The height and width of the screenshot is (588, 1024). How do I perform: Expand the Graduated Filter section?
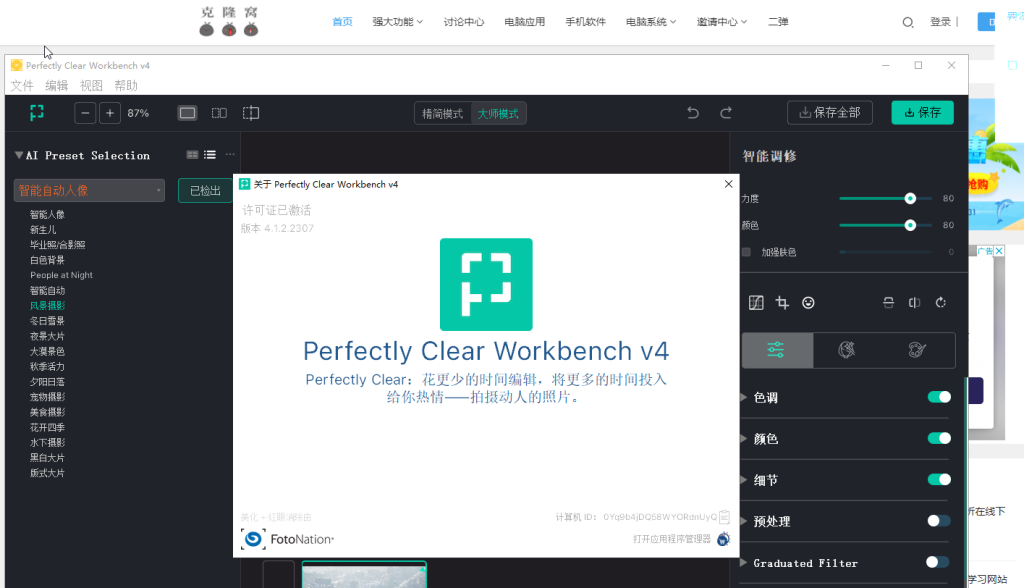point(744,562)
